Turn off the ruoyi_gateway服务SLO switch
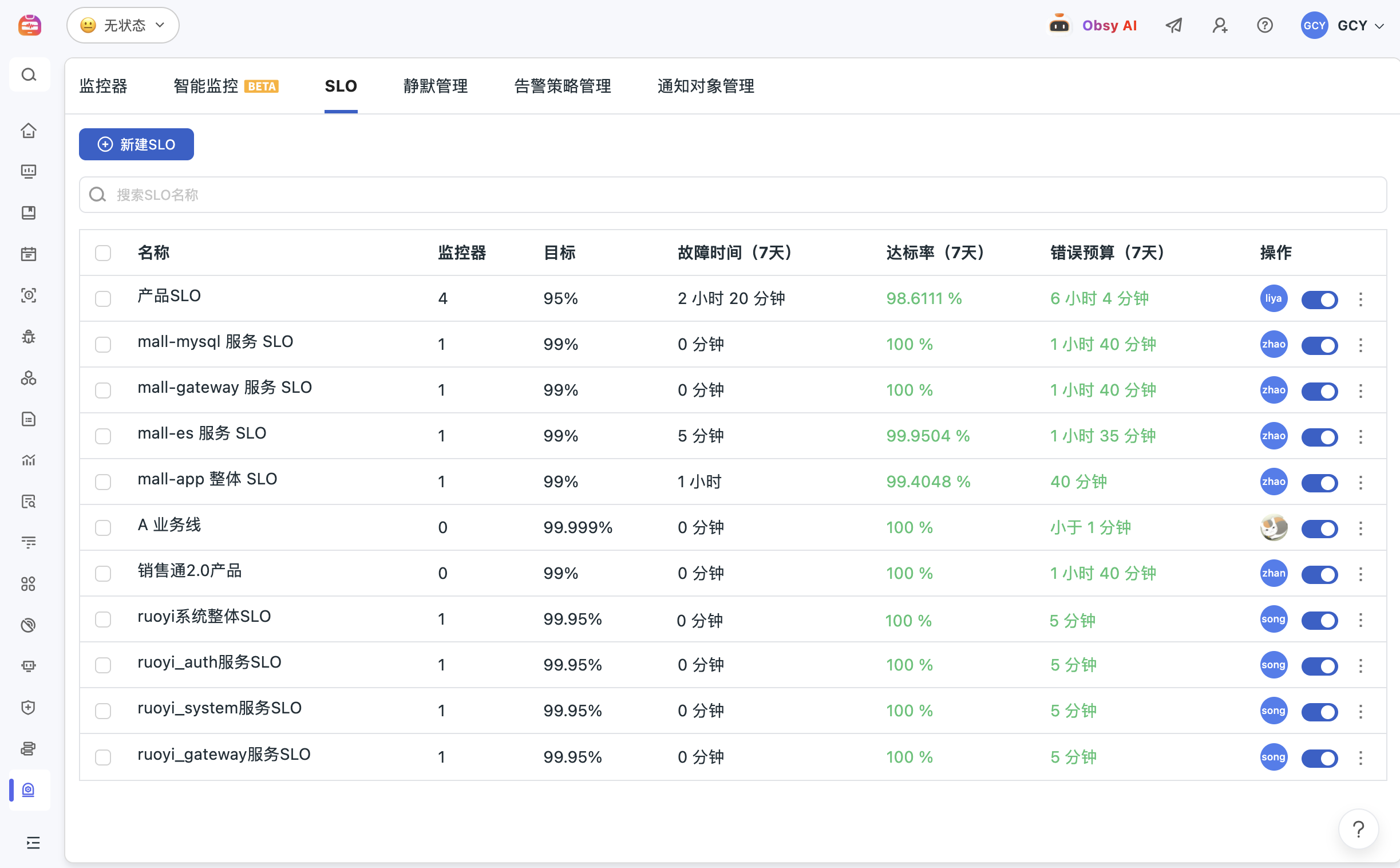1400x868 pixels. [1319, 757]
